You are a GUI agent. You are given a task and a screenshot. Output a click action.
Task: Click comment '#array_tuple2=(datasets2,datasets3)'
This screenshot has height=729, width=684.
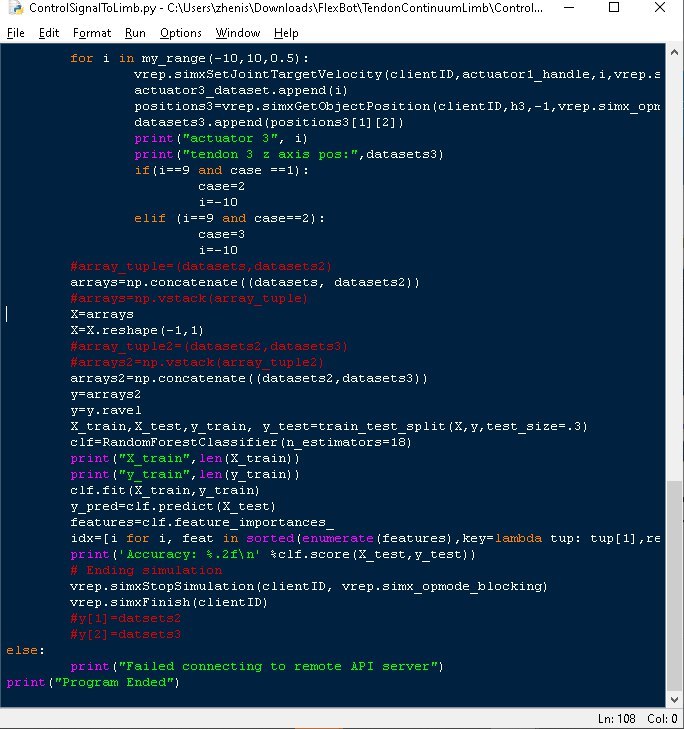(x=209, y=346)
